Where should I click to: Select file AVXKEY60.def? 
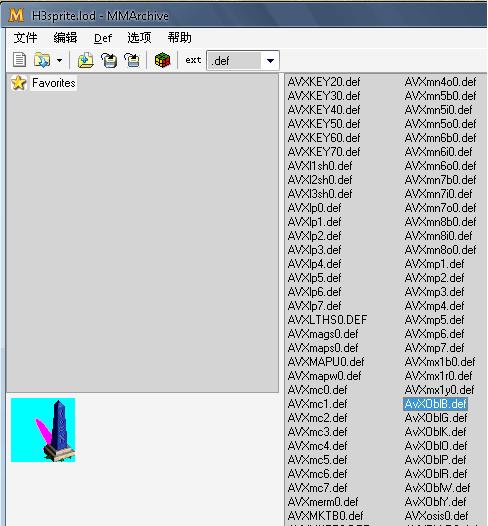click(324, 138)
